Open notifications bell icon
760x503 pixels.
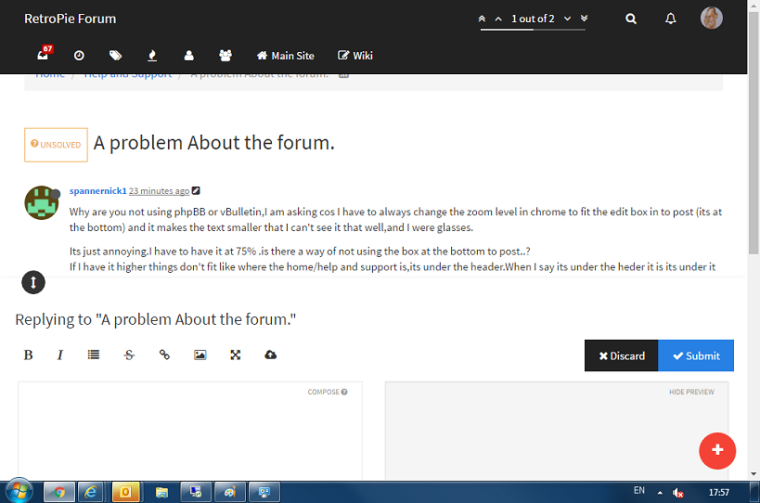pos(670,19)
